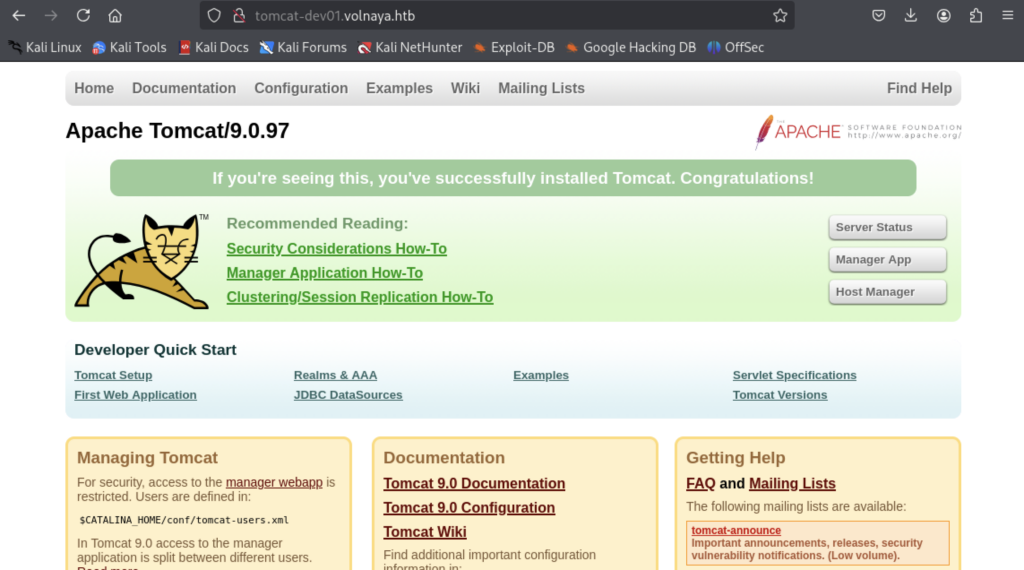Open First Web Application link
Viewport: 1024px width, 570px height.
(135, 395)
